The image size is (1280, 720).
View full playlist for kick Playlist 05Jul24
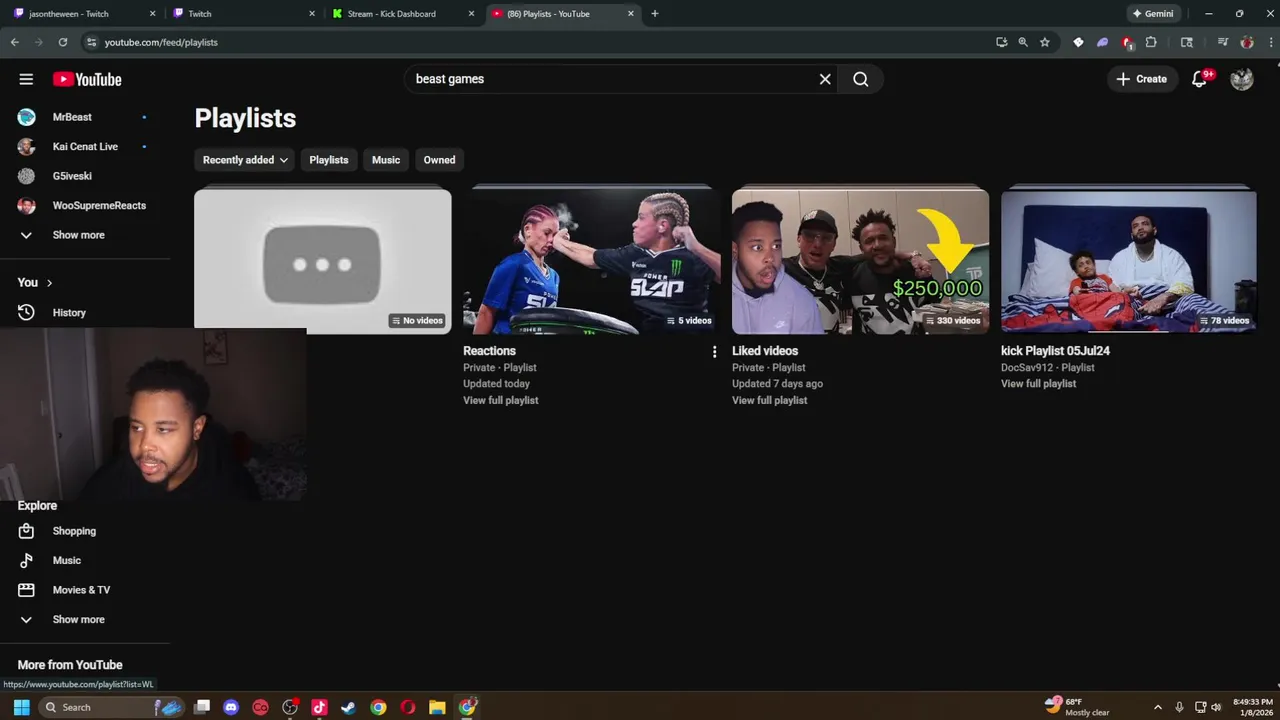[x=1038, y=384]
